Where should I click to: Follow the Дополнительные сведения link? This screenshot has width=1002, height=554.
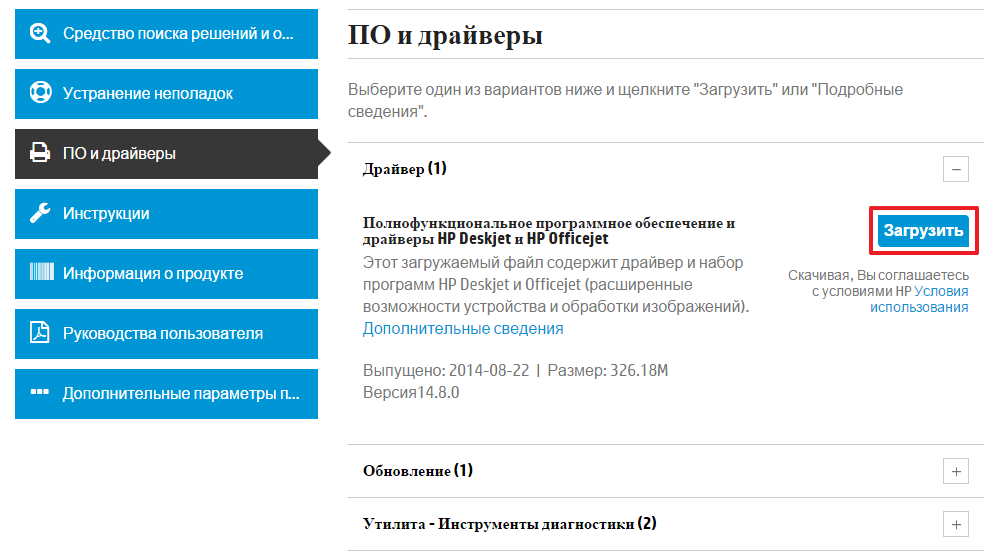(x=463, y=328)
